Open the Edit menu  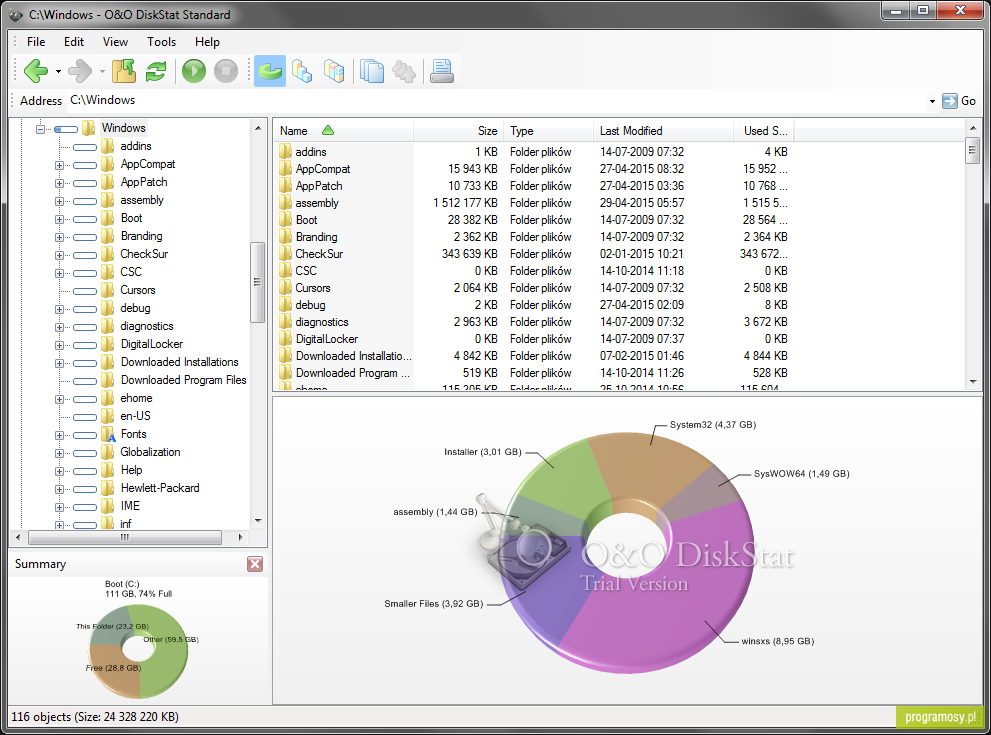point(74,42)
